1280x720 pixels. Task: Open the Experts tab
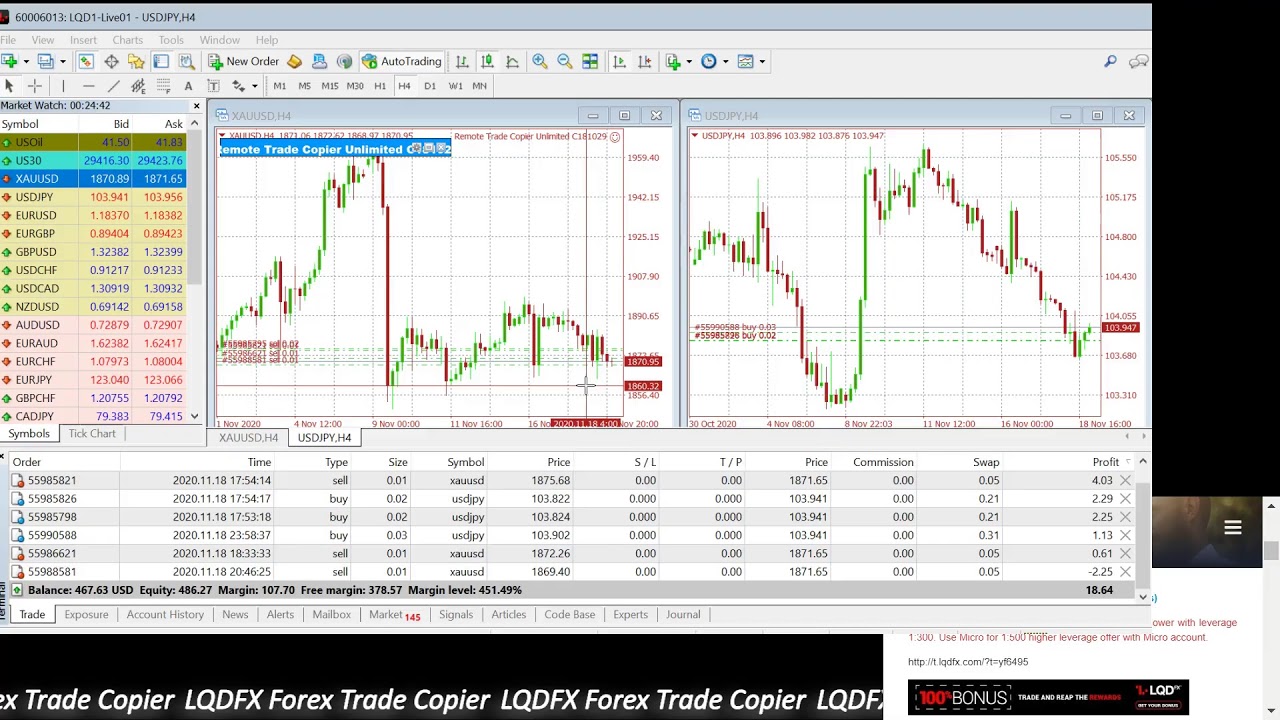pyautogui.click(x=630, y=615)
